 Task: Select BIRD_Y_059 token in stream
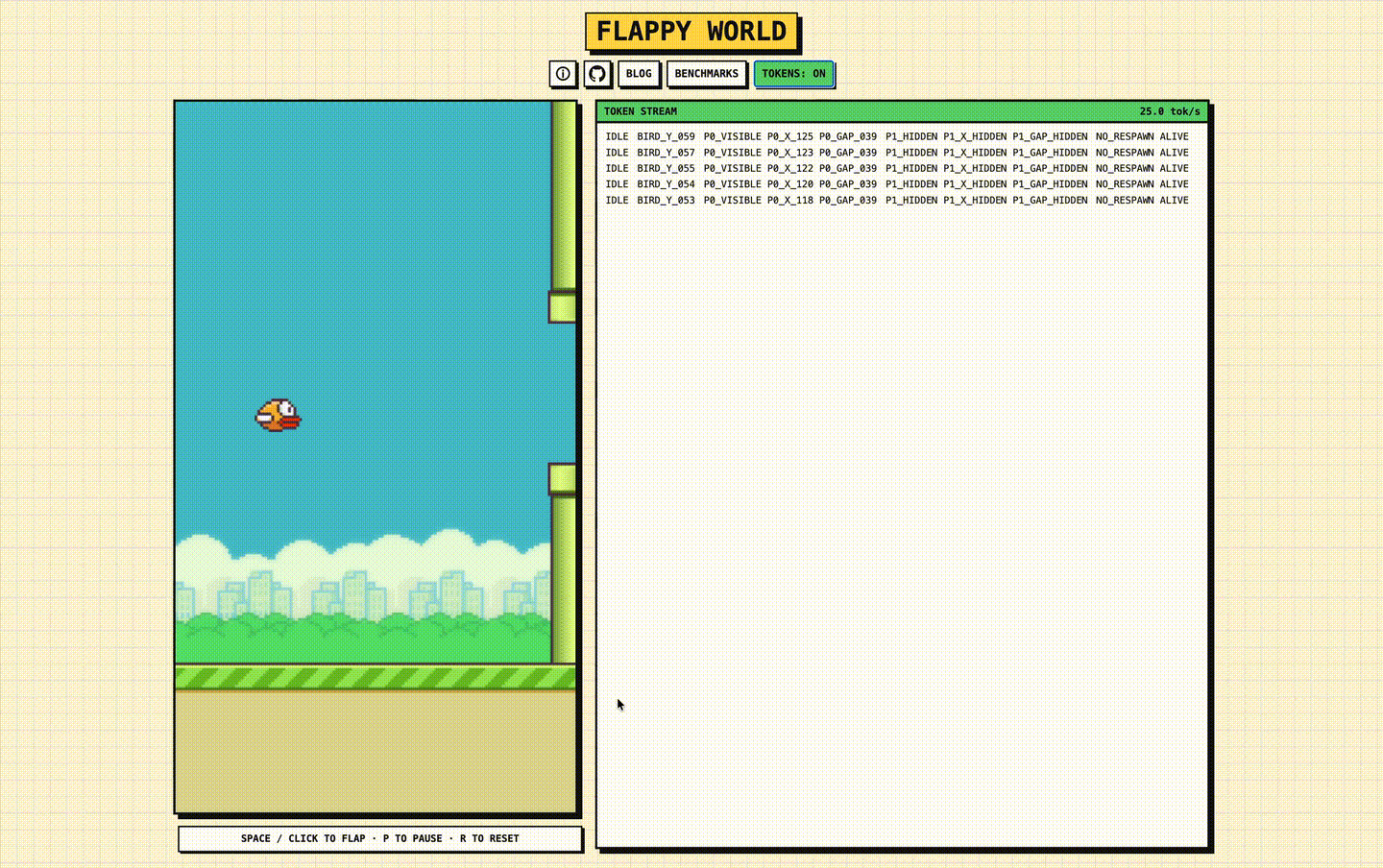[x=666, y=136]
